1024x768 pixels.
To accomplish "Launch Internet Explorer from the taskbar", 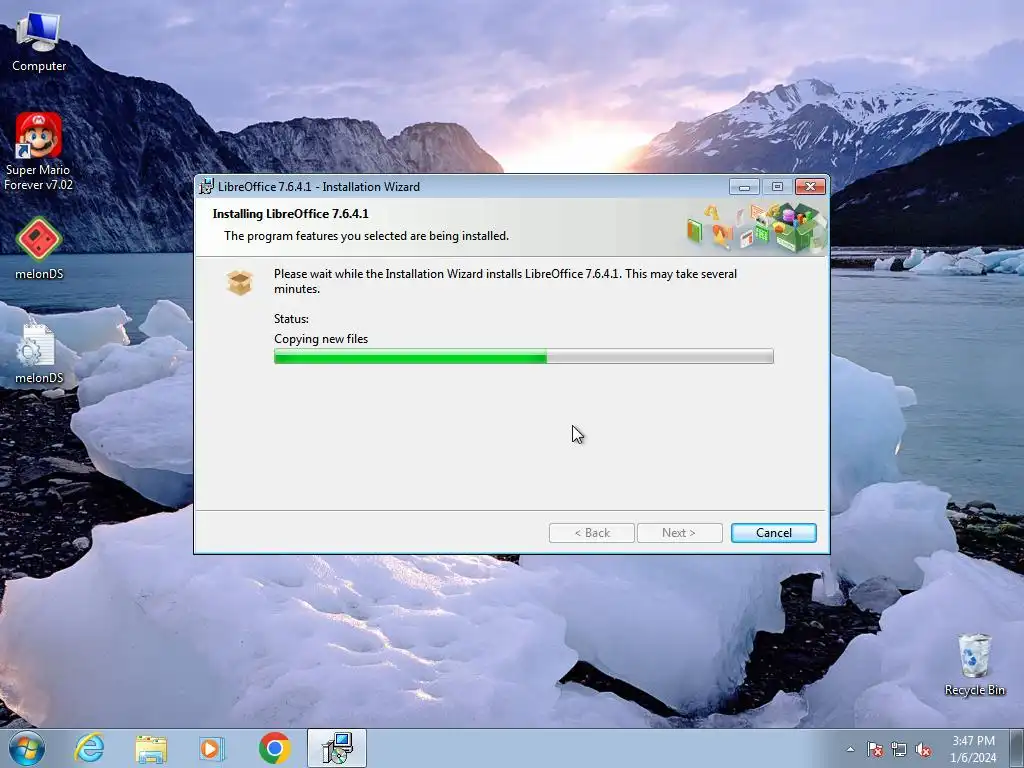I will tap(89, 748).
